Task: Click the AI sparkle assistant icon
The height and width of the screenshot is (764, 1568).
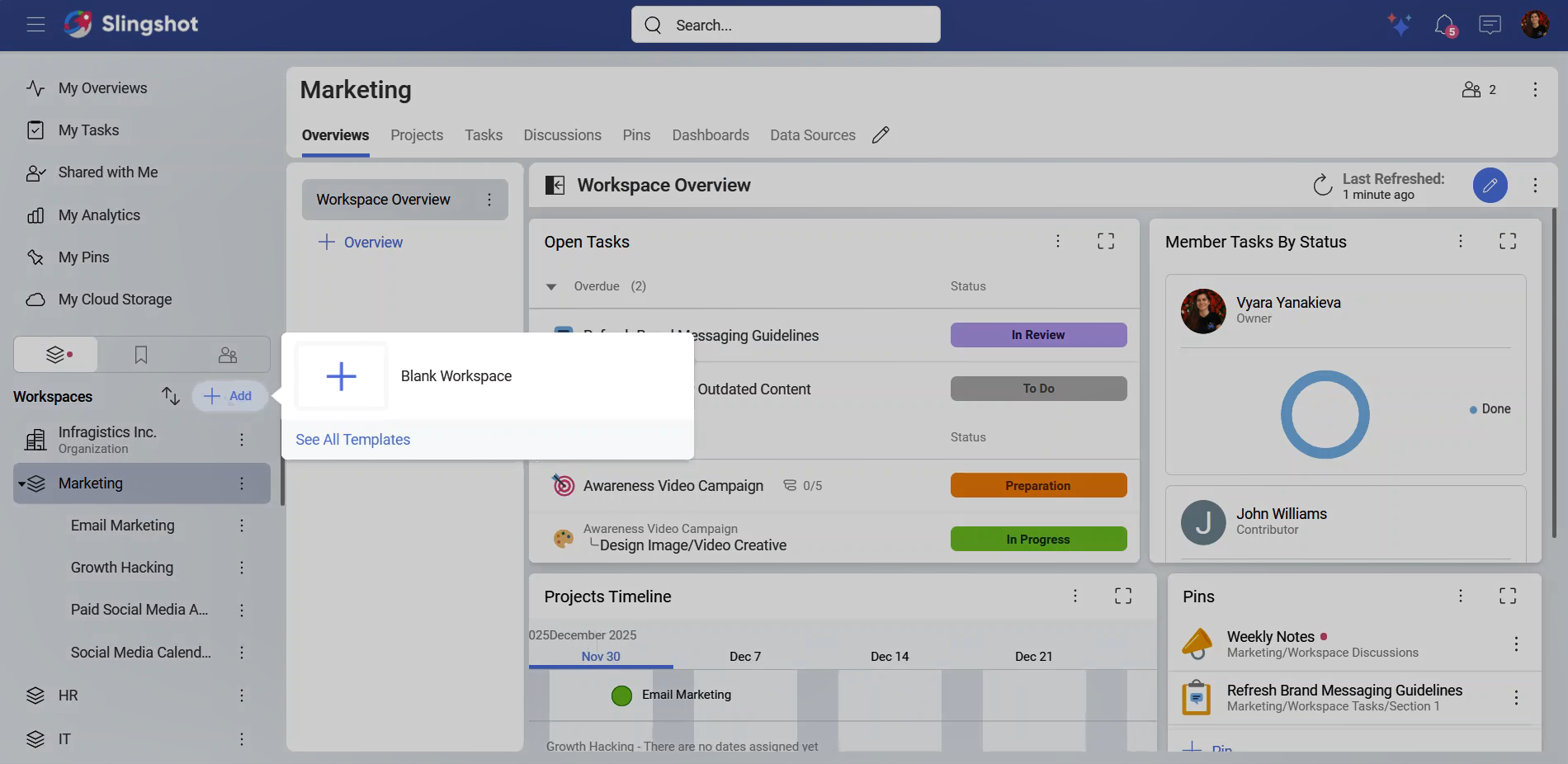Action: point(1399,25)
